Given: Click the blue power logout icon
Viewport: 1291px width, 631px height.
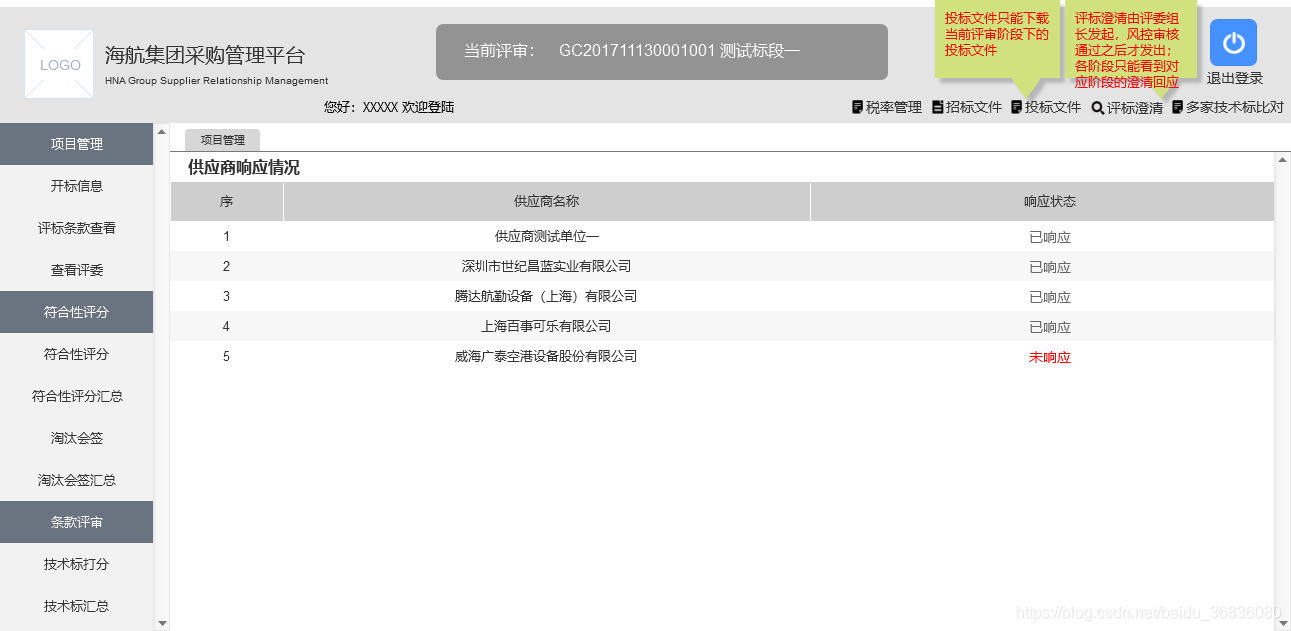Looking at the screenshot, I should point(1233,43).
